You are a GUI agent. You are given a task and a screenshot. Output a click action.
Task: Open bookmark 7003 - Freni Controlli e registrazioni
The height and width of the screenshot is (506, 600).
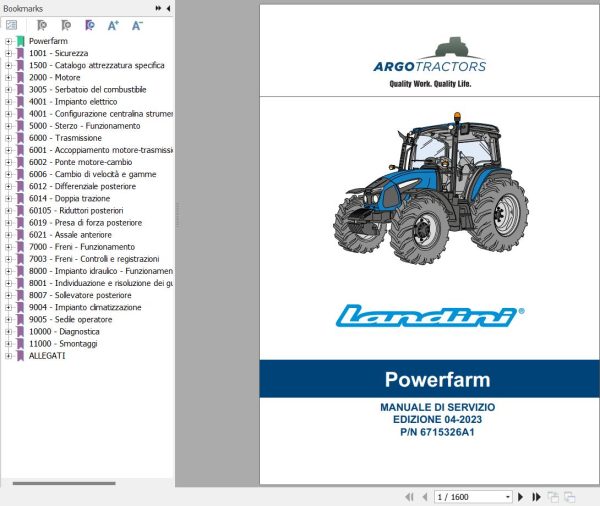click(x=94, y=259)
